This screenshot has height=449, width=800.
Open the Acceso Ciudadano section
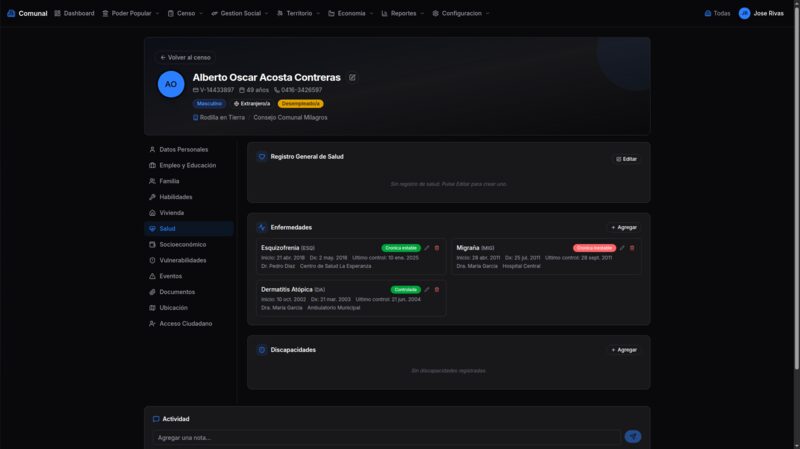coord(189,323)
